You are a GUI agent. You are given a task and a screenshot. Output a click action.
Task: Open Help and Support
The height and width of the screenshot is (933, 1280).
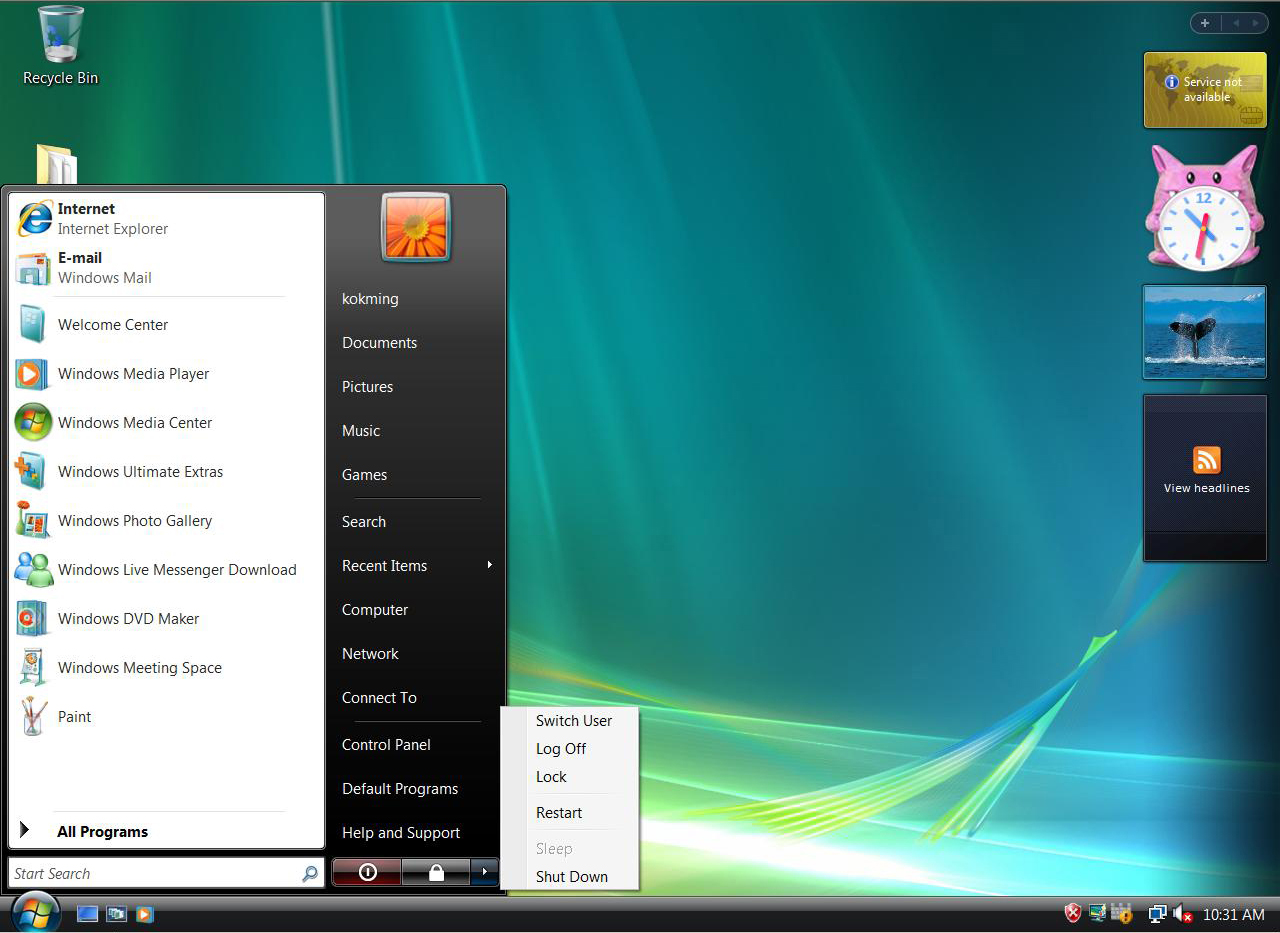[x=401, y=832]
